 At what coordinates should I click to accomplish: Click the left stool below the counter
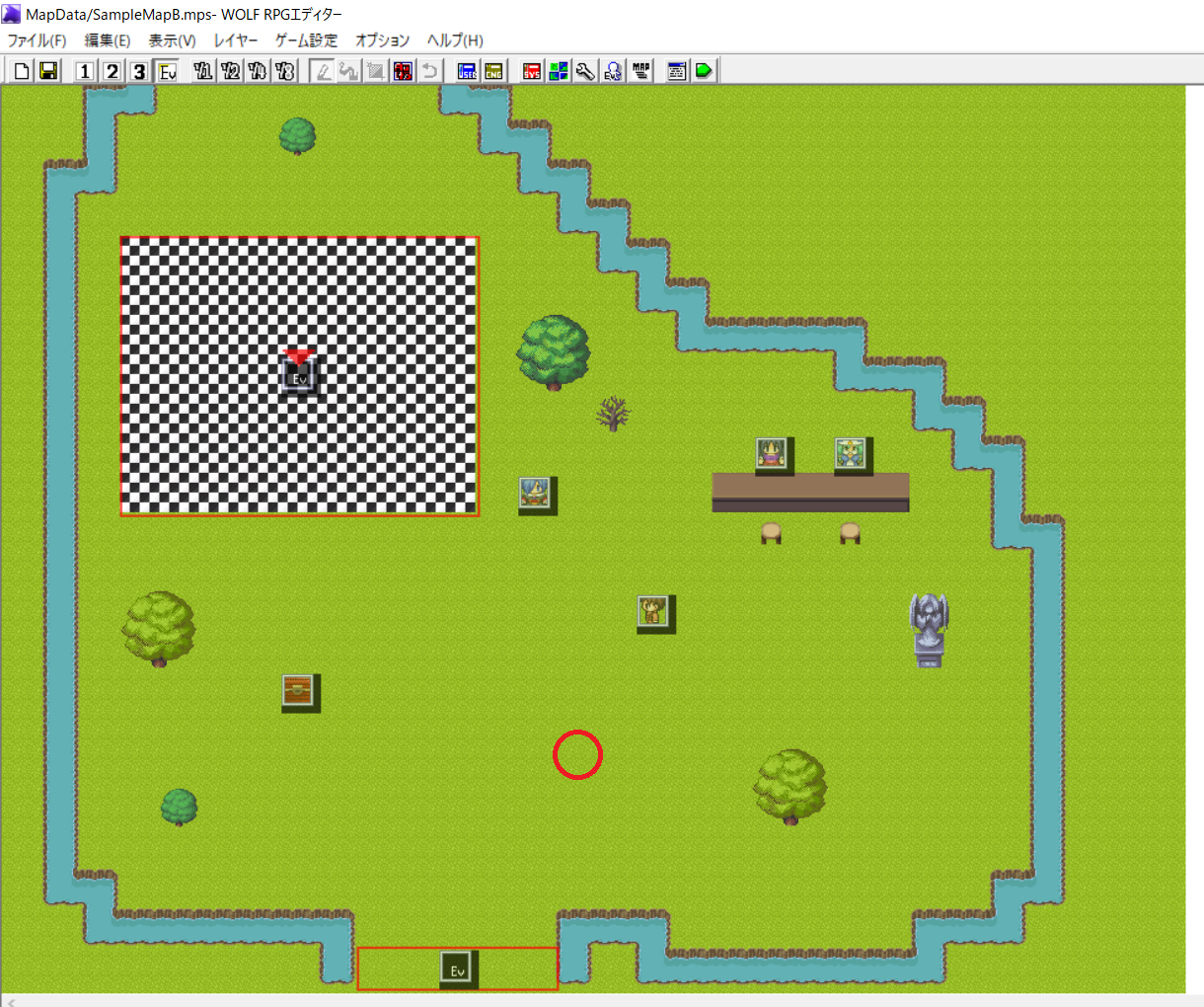771,533
